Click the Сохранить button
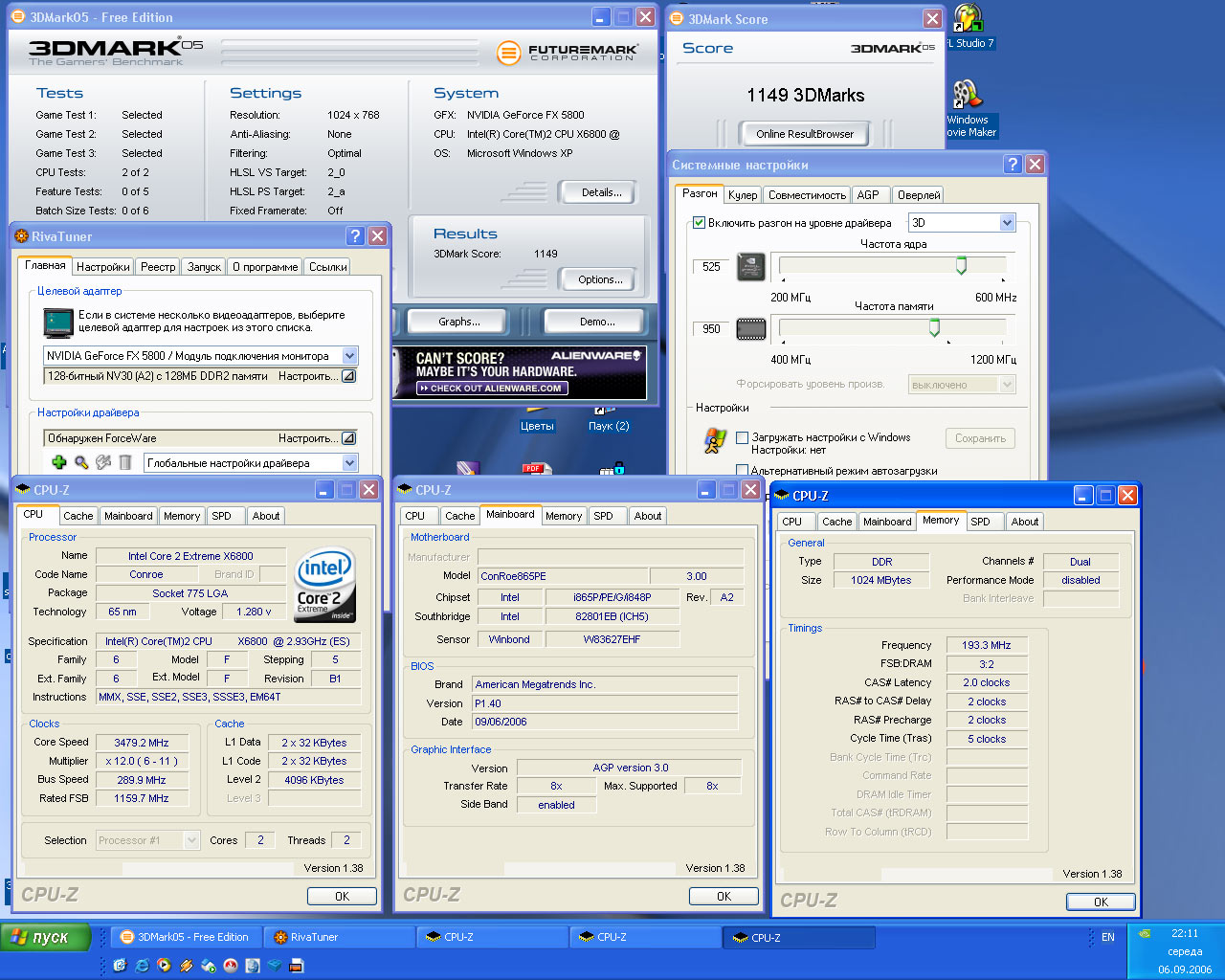This screenshot has width=1225, height=980. pyautogui.click(x=980, y=438)
